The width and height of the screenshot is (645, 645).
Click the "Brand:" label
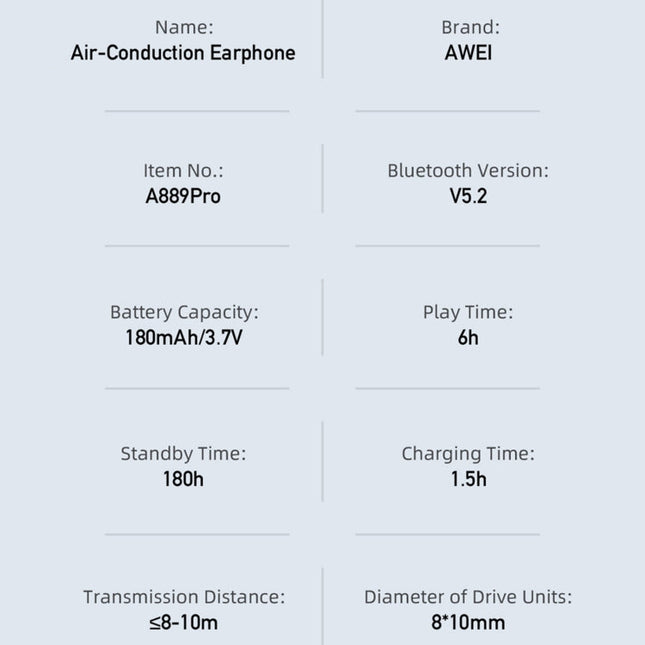469,28
